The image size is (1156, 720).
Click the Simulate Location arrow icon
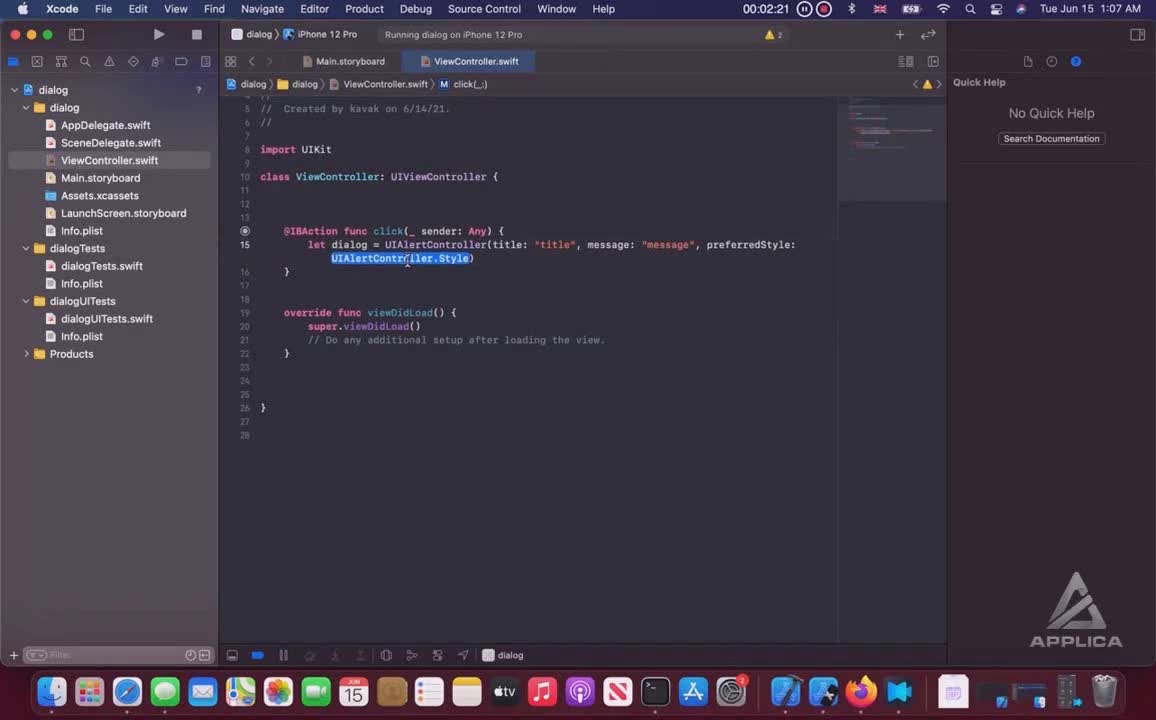pos(463,655)
